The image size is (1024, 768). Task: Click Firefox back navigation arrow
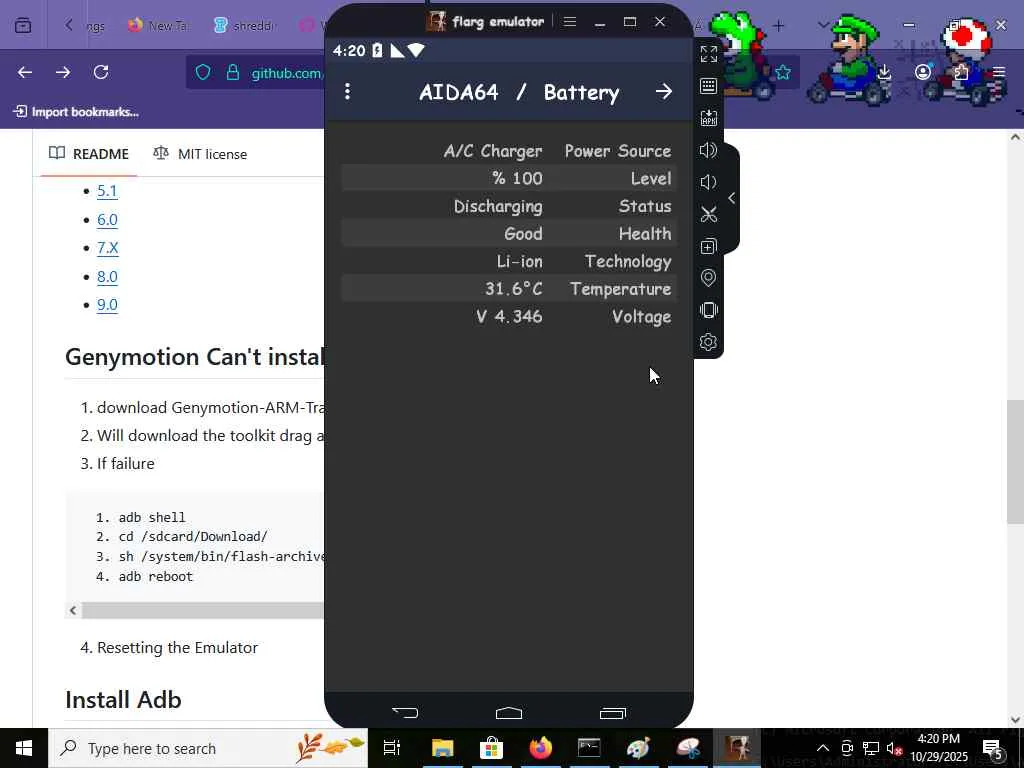pos(25,72)
